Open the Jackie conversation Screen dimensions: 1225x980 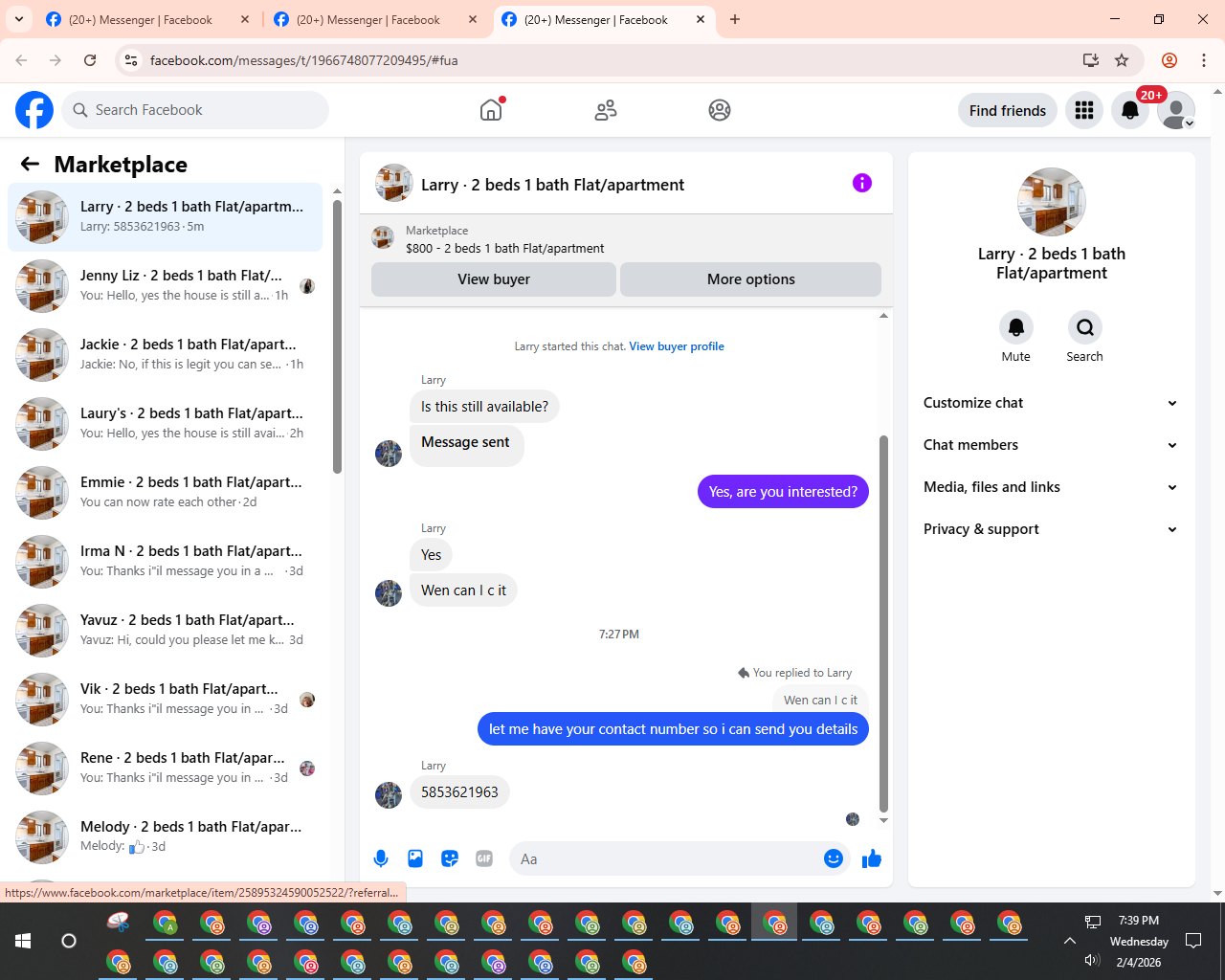(x=165, y=355)
